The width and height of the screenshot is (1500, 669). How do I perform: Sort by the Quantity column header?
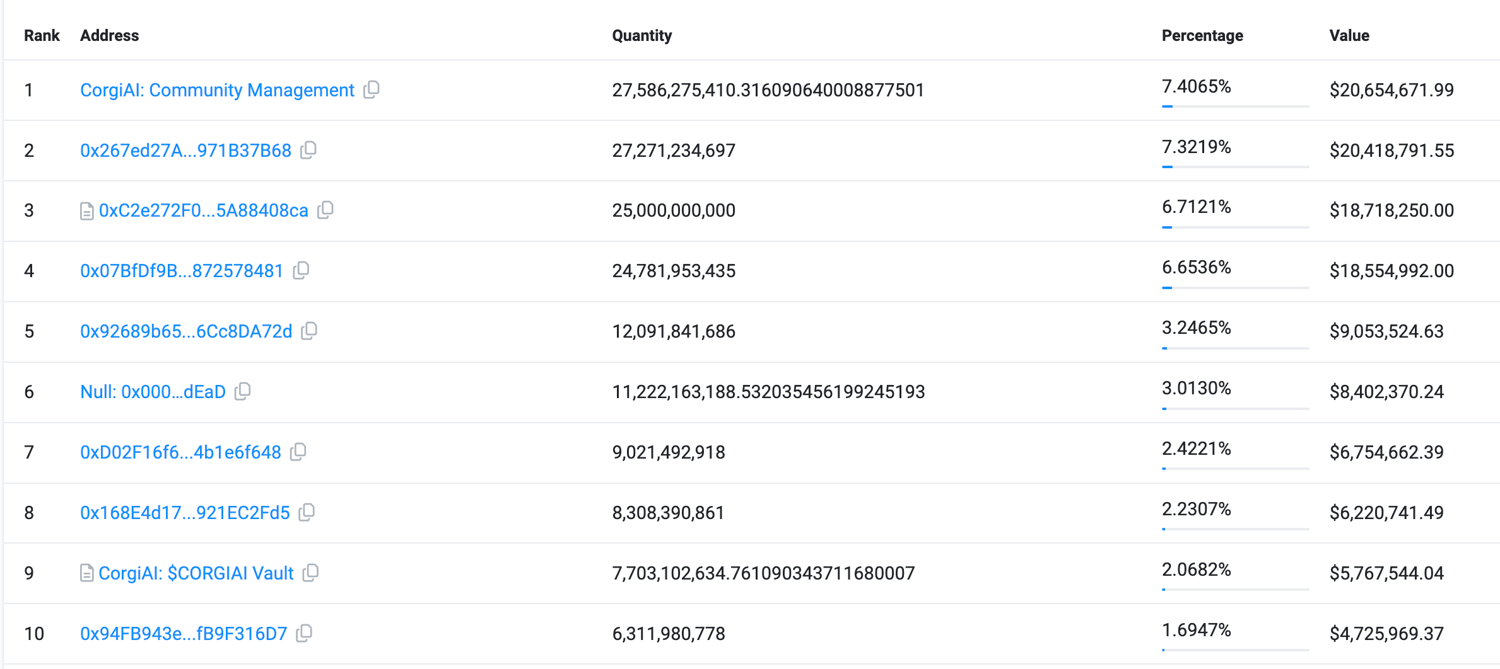click(x=641, y=35)
